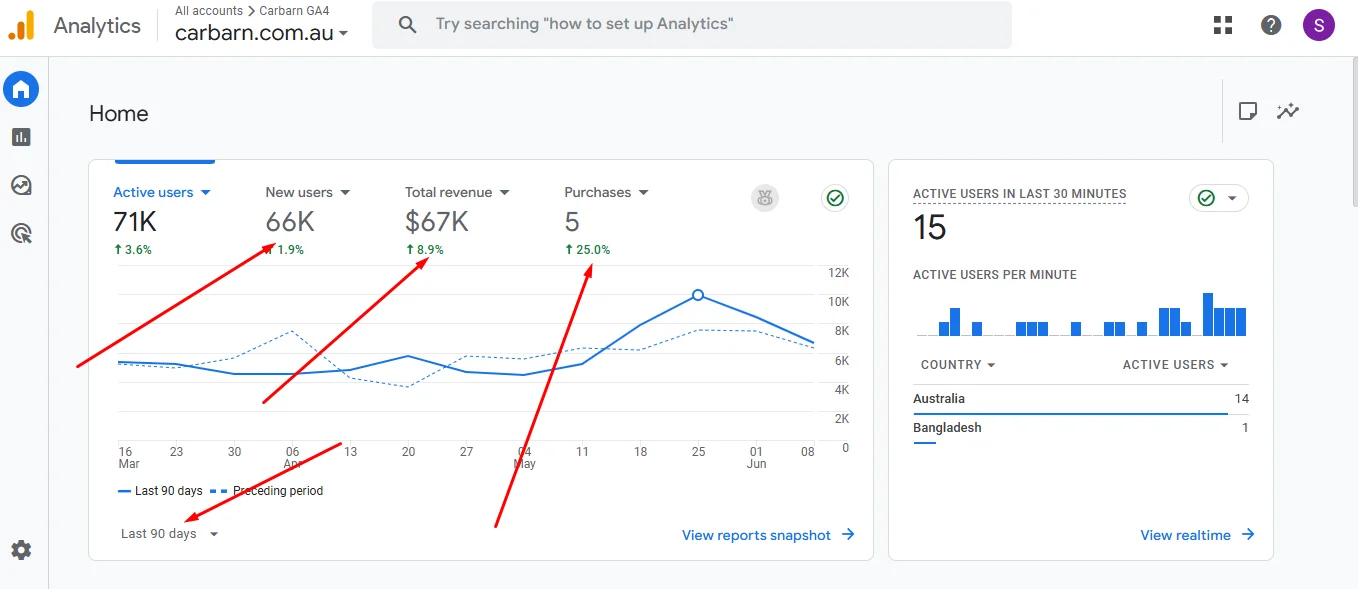Click the Analytics search field

[x=690, y=24]
